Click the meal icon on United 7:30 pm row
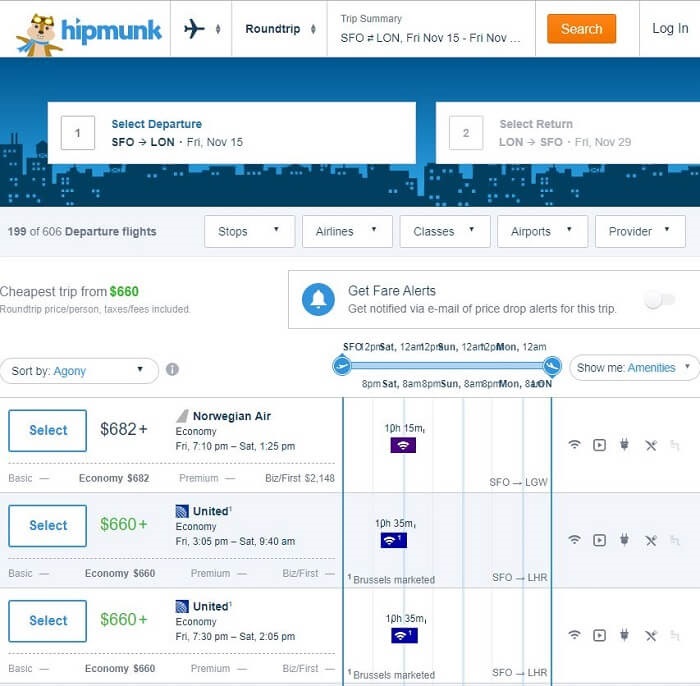 click(x=650, y=635)
